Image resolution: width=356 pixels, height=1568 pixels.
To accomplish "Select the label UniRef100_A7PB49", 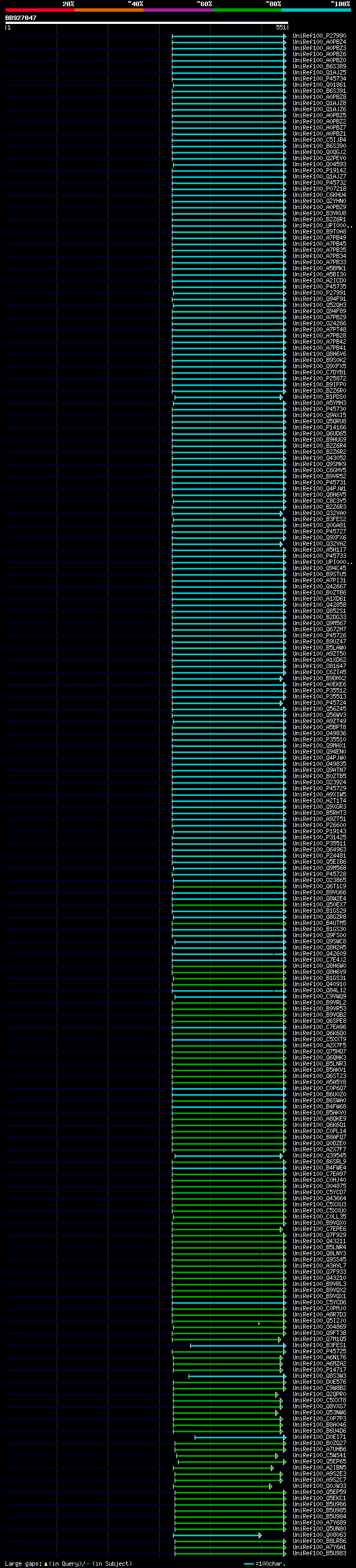I will (x=319, y=238).
